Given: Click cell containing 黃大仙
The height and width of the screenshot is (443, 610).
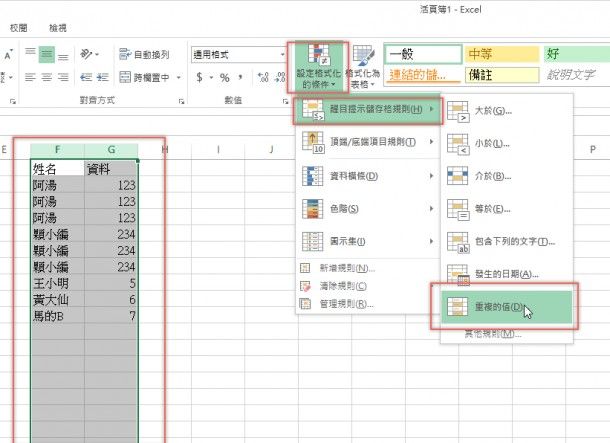Looking at the screenshot, I should tap(57, 299).
